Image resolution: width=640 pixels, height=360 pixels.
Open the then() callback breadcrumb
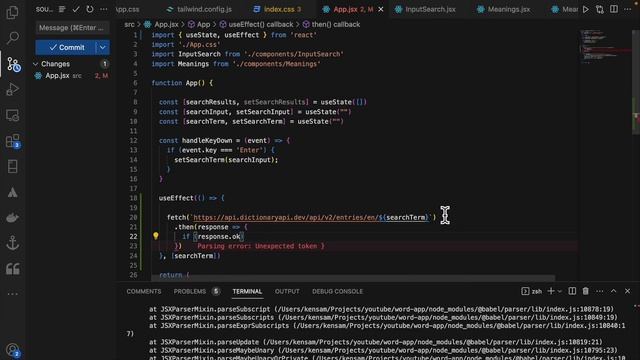[x=331, y=24]
